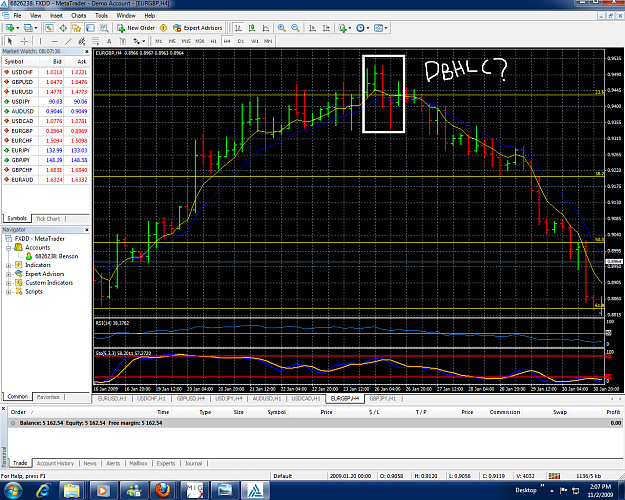Select the EURGBP row in Market Watch
The width and height of the screenshot is (625, 500).
(x=46, y=131)
